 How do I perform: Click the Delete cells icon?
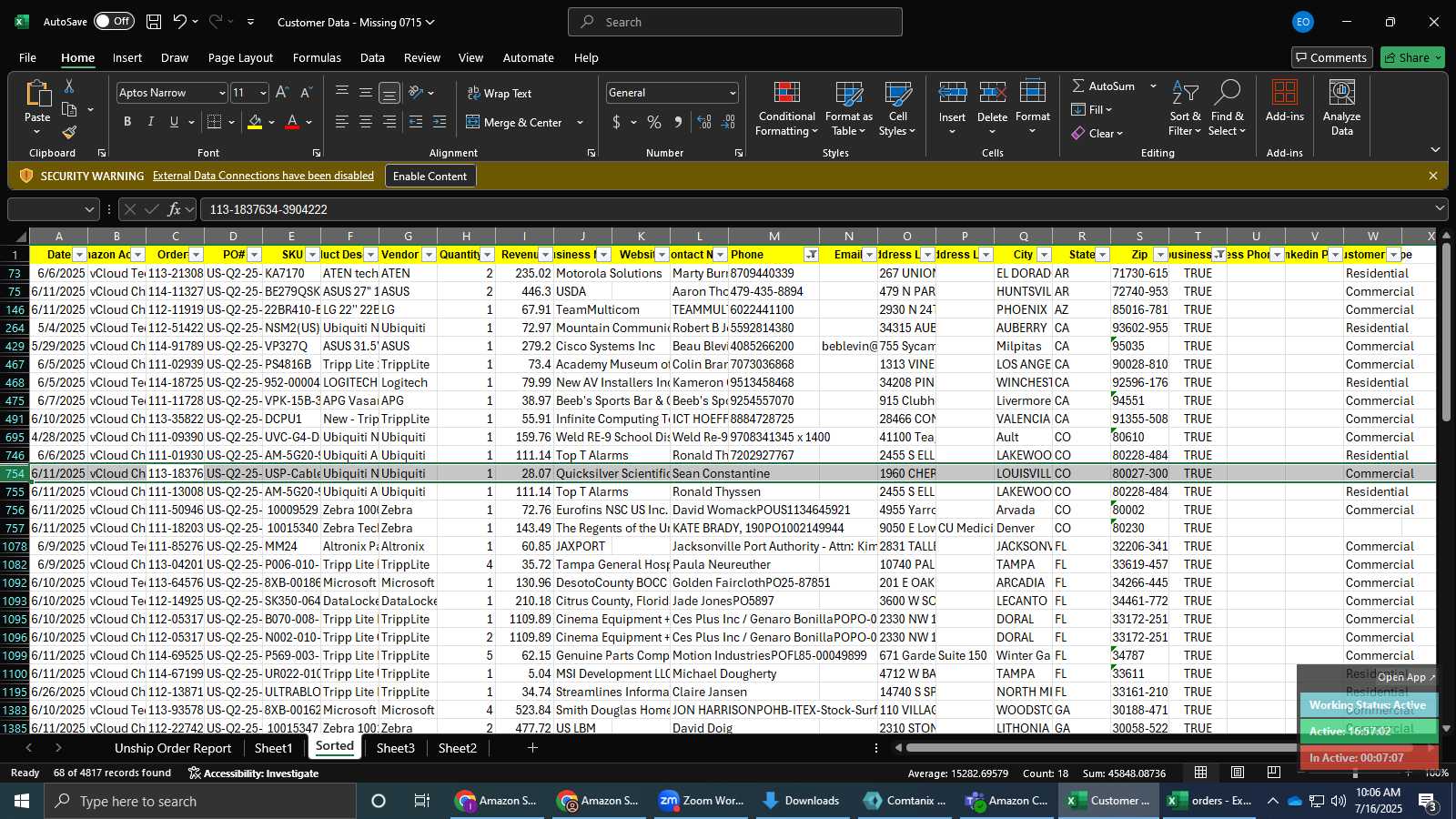pyautogui.click(x=993, y=93)
